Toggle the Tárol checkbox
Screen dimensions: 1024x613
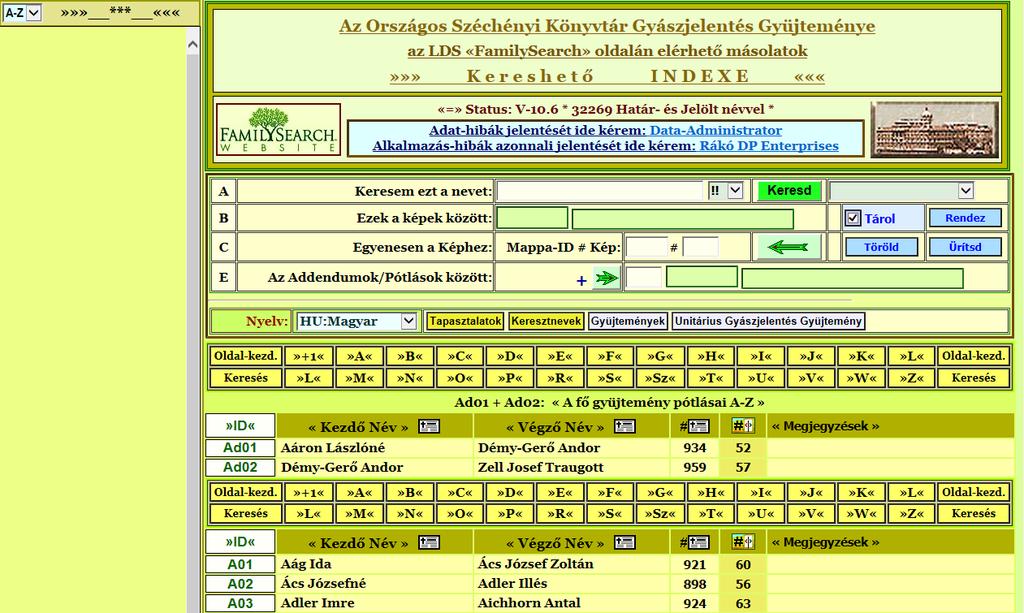click(x=852, y=218)
